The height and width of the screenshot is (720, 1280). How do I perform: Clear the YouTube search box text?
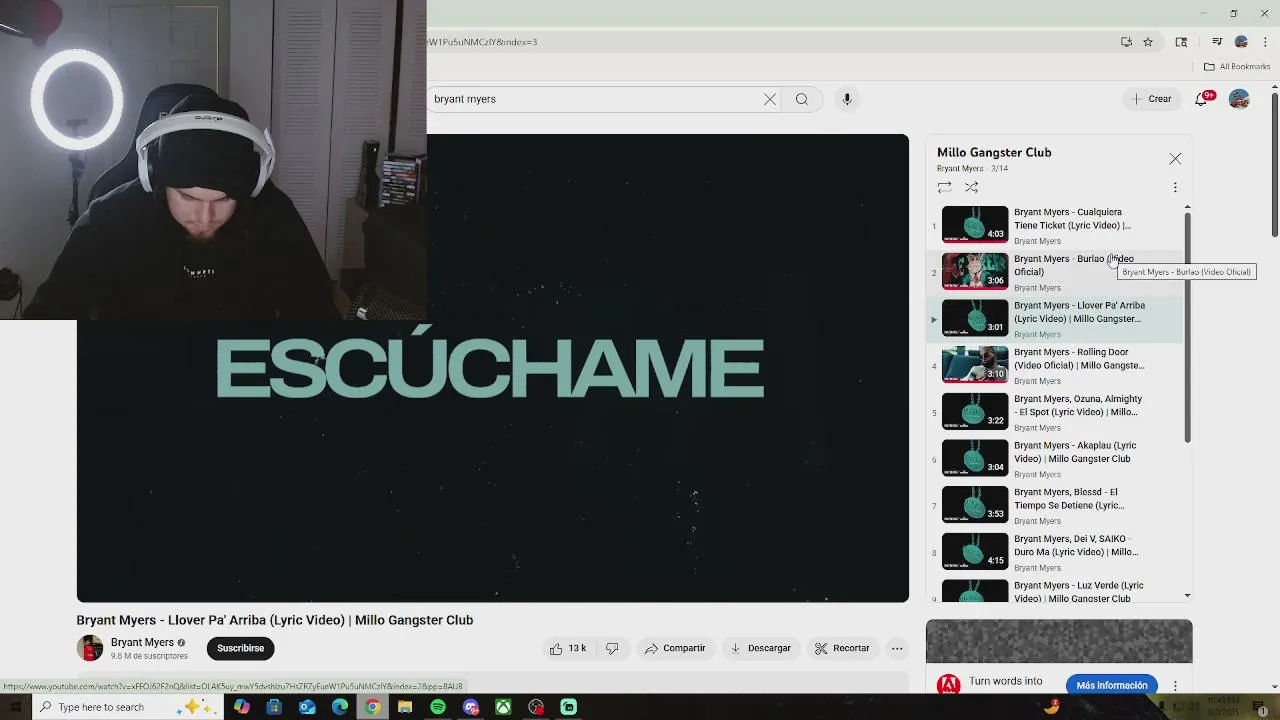click(770, 99)
